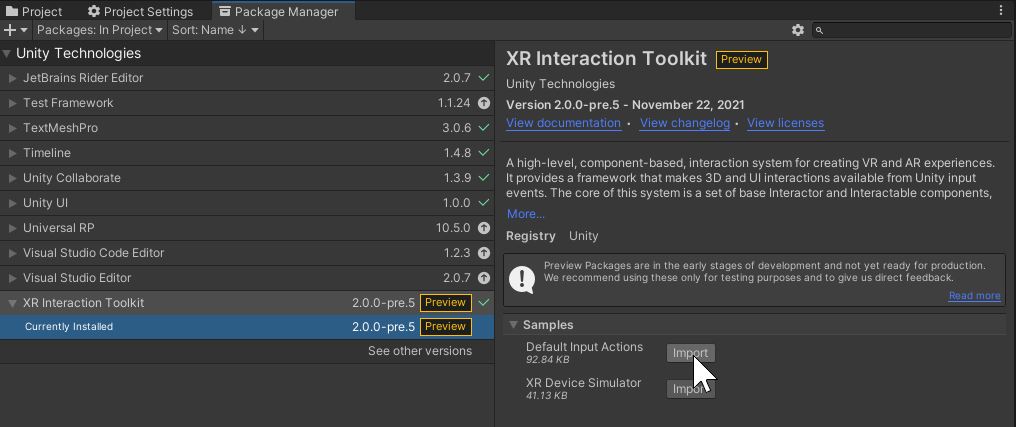1016x427 pixels.
Task: Select the Universal RP package
Action: click(x=247, y=228)
